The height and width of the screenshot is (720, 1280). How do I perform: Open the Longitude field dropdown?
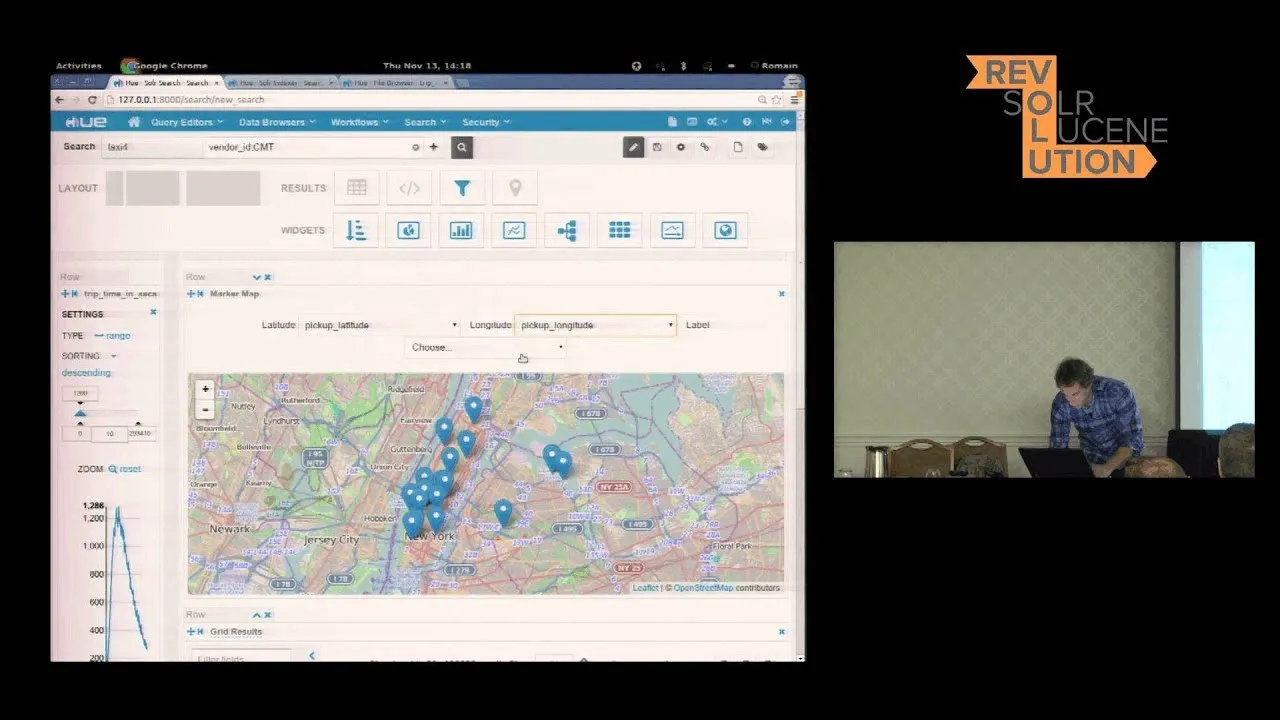[x=596, y=325]
